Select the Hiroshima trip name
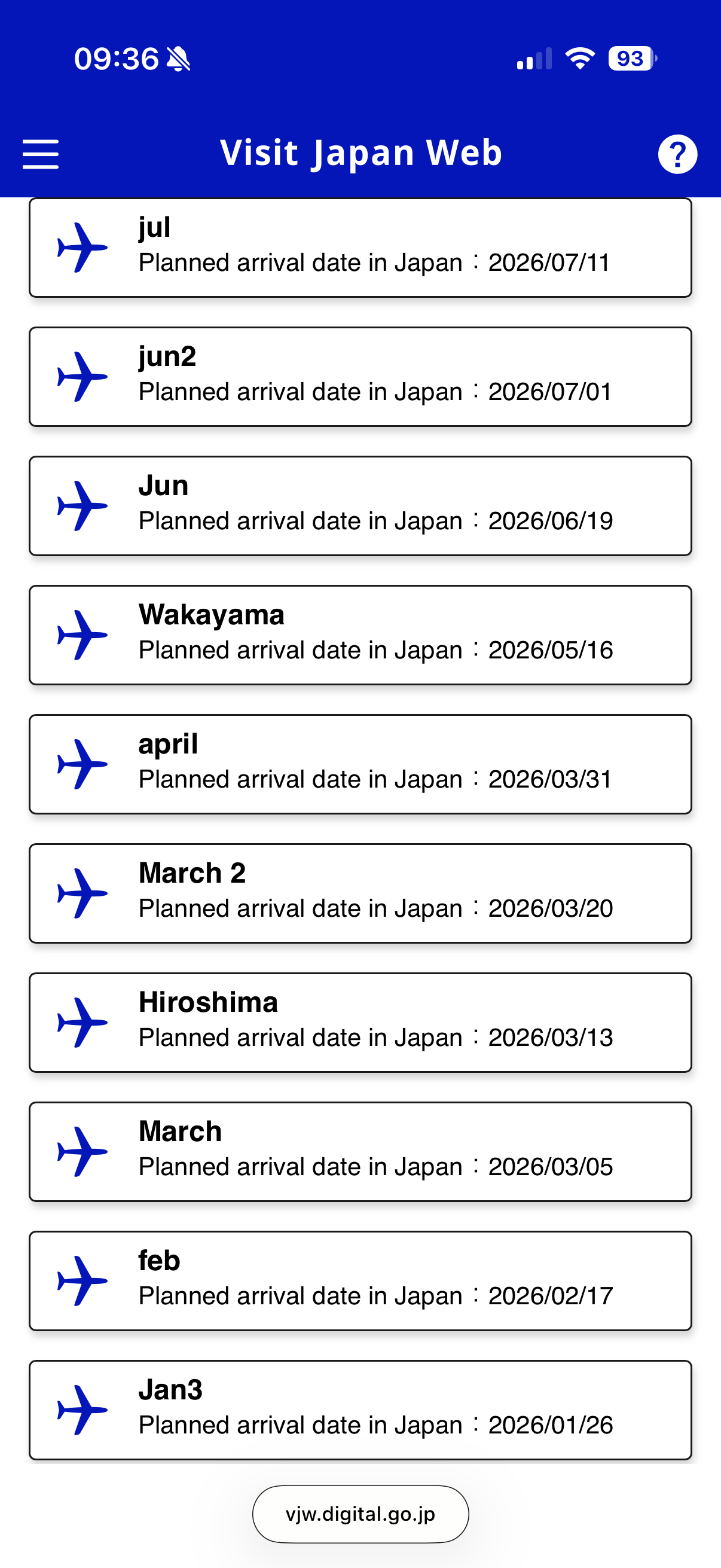721x1568 pixels. pyautogui.click(x=208, y=1002)
